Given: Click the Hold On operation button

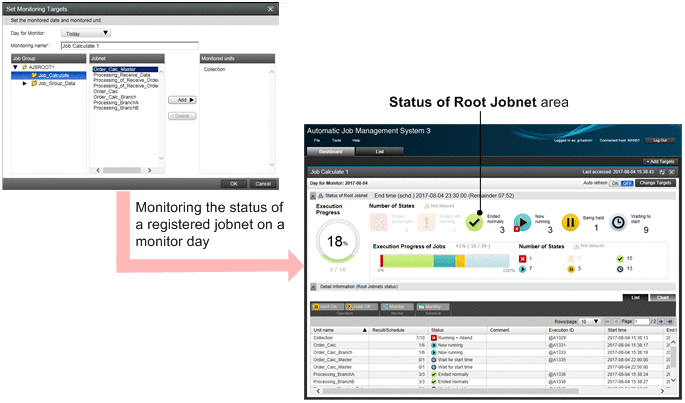Looking at the screenshot, I should click(x=327, y=307).
